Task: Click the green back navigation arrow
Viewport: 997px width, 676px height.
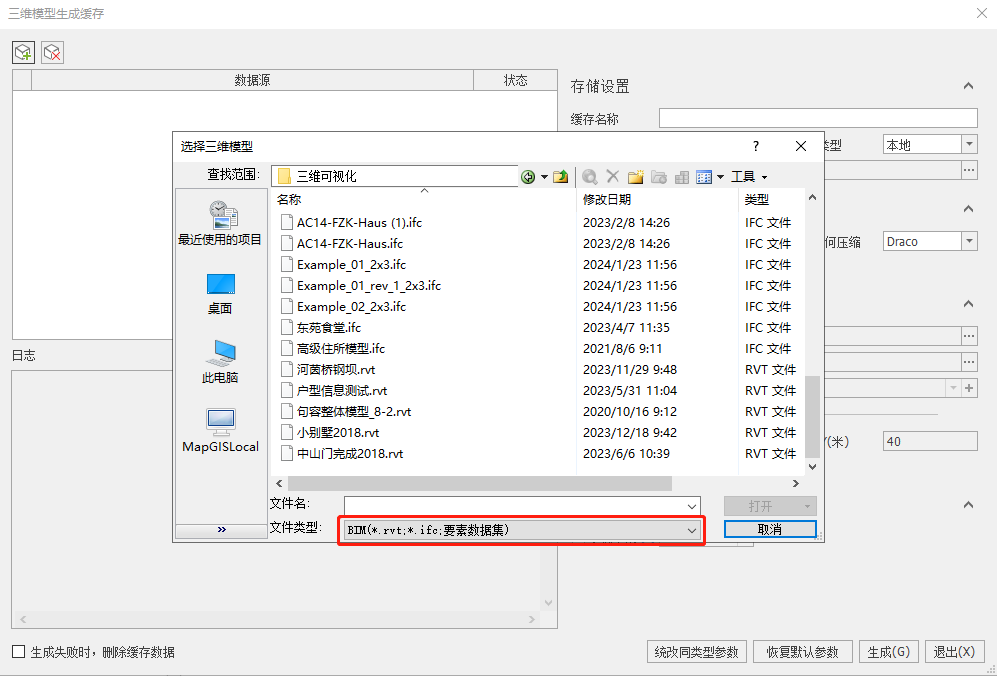Action: click(x=528, y=177)
